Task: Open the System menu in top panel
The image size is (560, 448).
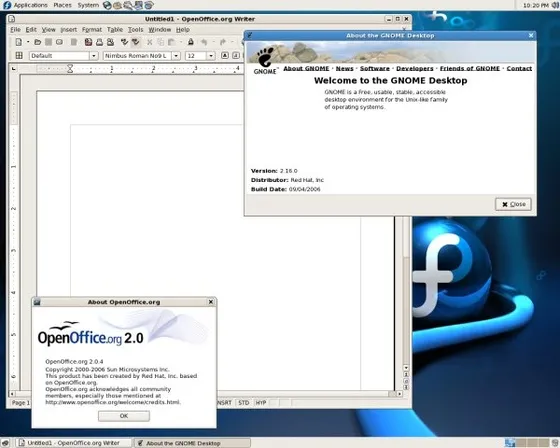Action: (x=88, y=5)
